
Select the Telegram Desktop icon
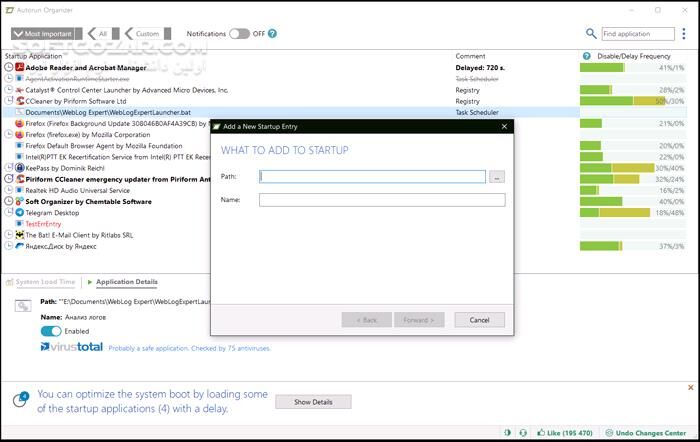[x=19, y=213]
